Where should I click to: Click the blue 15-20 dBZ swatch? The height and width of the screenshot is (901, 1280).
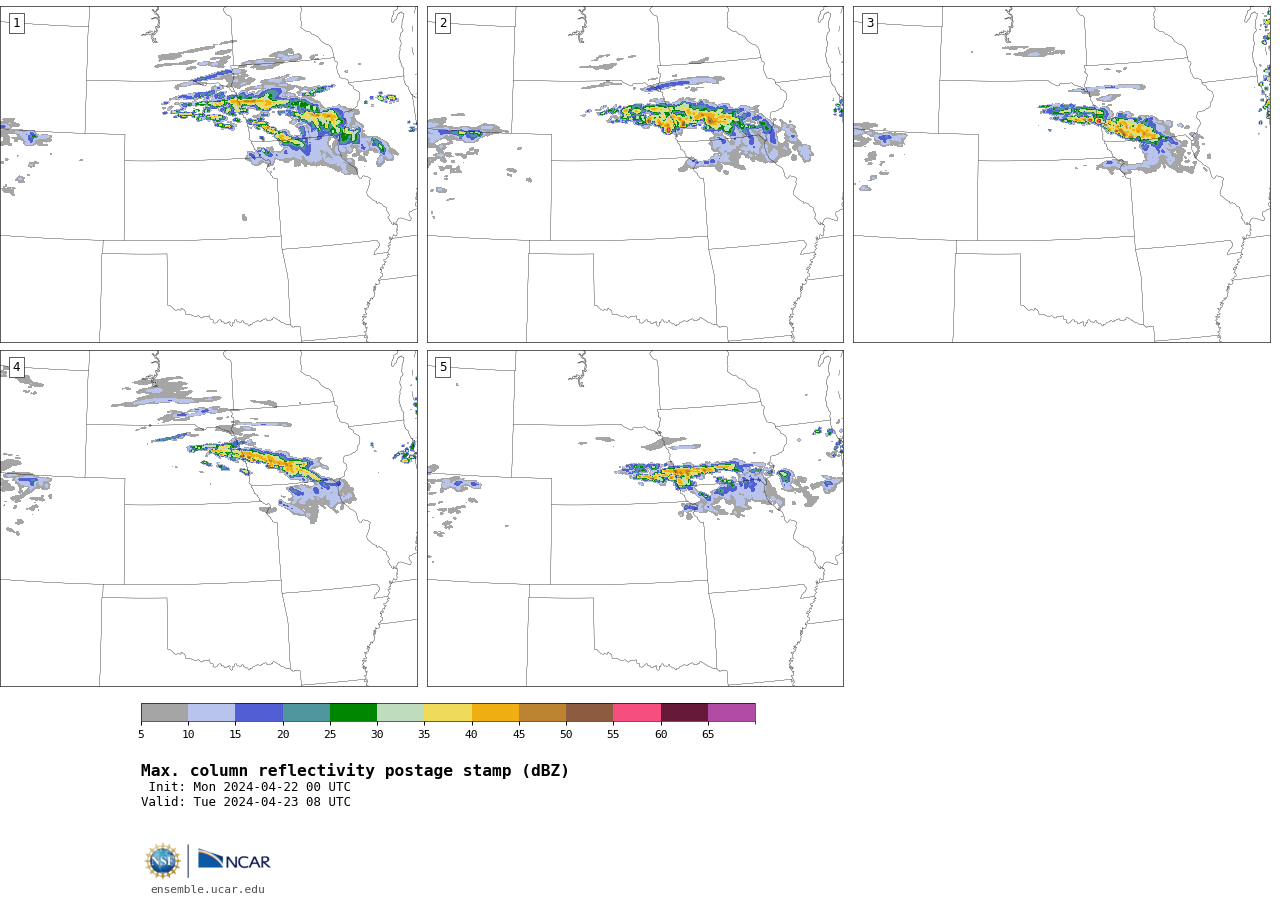point(259,712)
